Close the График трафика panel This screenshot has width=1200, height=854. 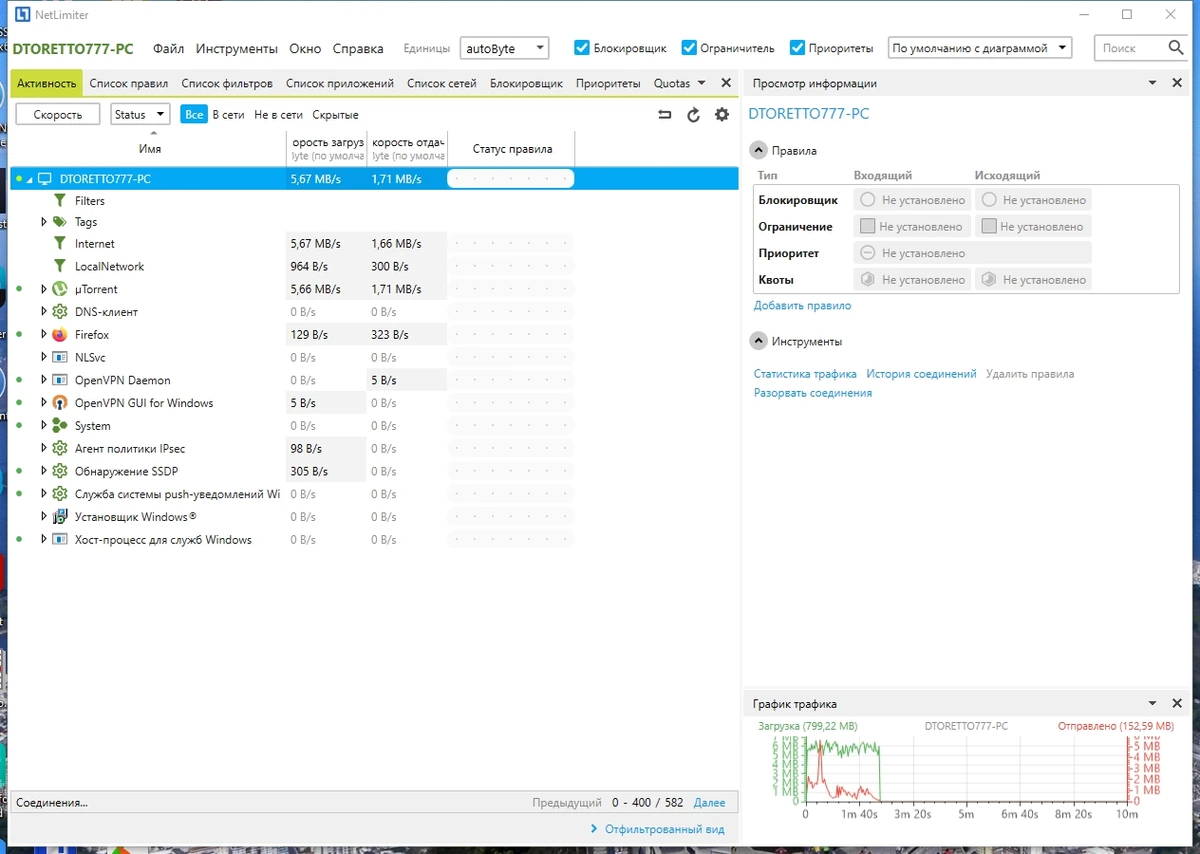click(x=1177, y=704)
